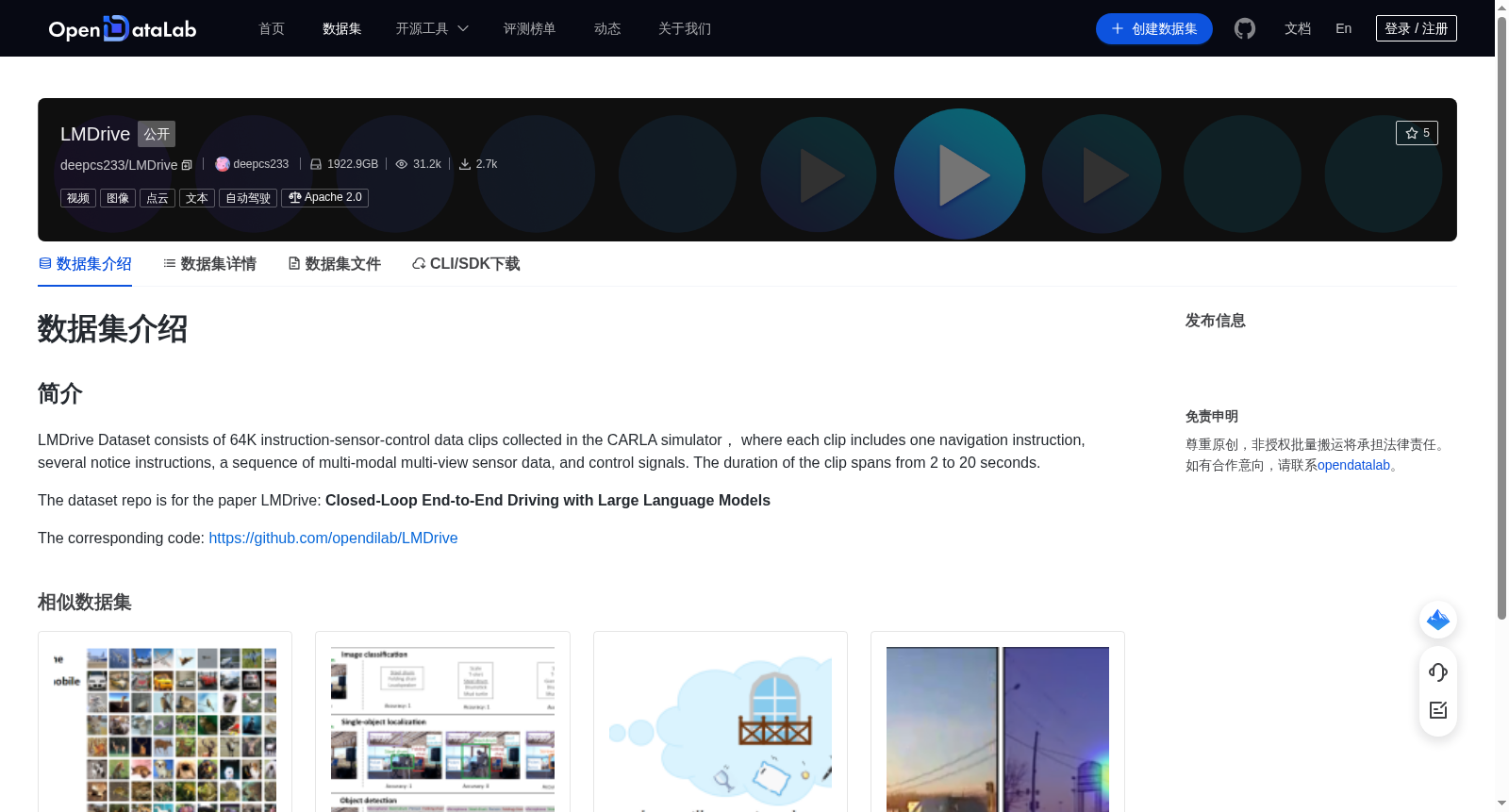The height and width of the screenshot is (812, 1509).
Task: Open the feedback edit icon
Action: (1438, 710)
